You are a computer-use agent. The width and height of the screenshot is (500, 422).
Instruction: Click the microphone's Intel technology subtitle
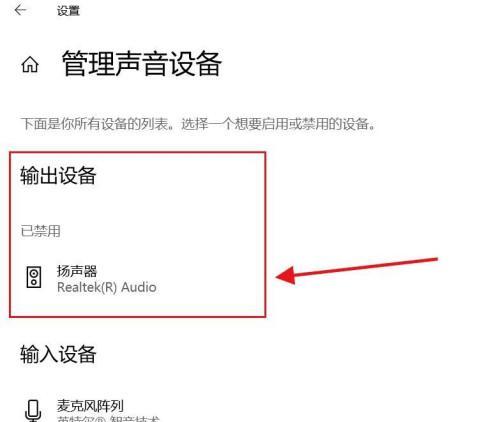tap(108, 419)
